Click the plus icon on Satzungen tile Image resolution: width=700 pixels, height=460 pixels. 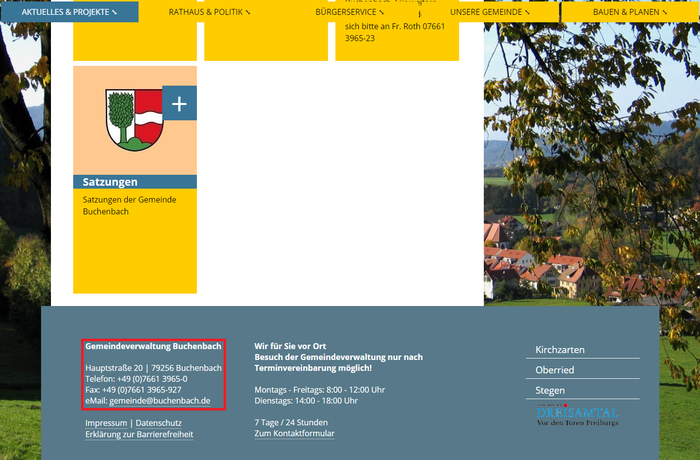[179, 103]
